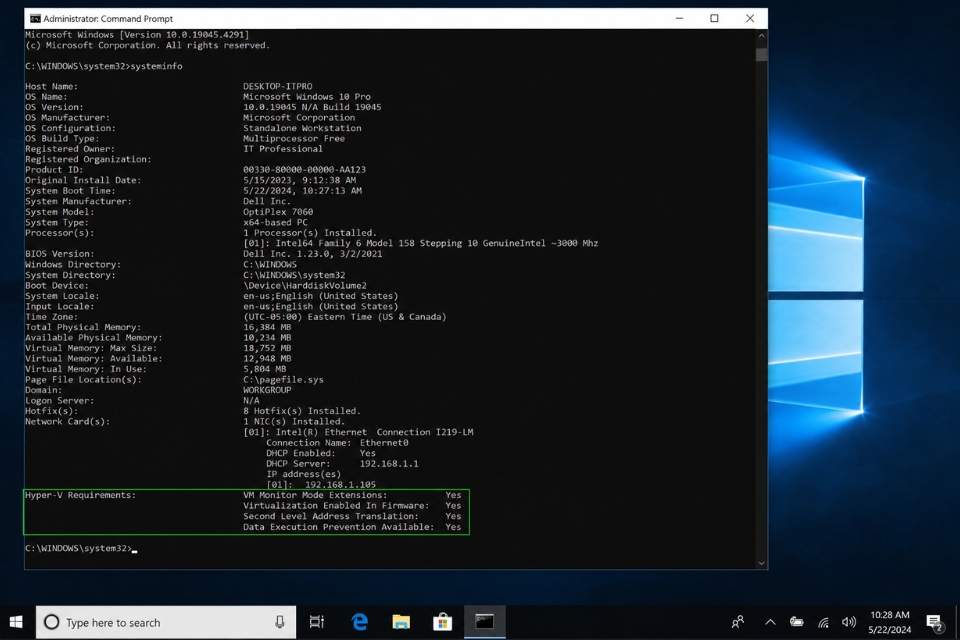Open network connections tray icon
Screen dimensions: 960x640
pyautogui.click(x=823, y=623)
